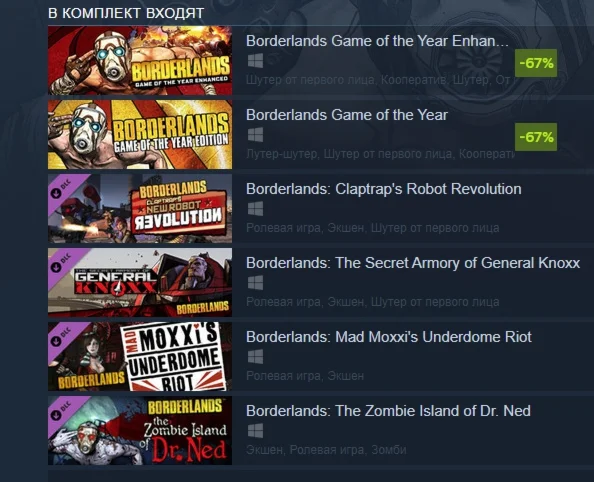The image size is (594, 482).
Task: Select Borderlands Game of the Year Enhanced cover image
Action: point(140,61)
